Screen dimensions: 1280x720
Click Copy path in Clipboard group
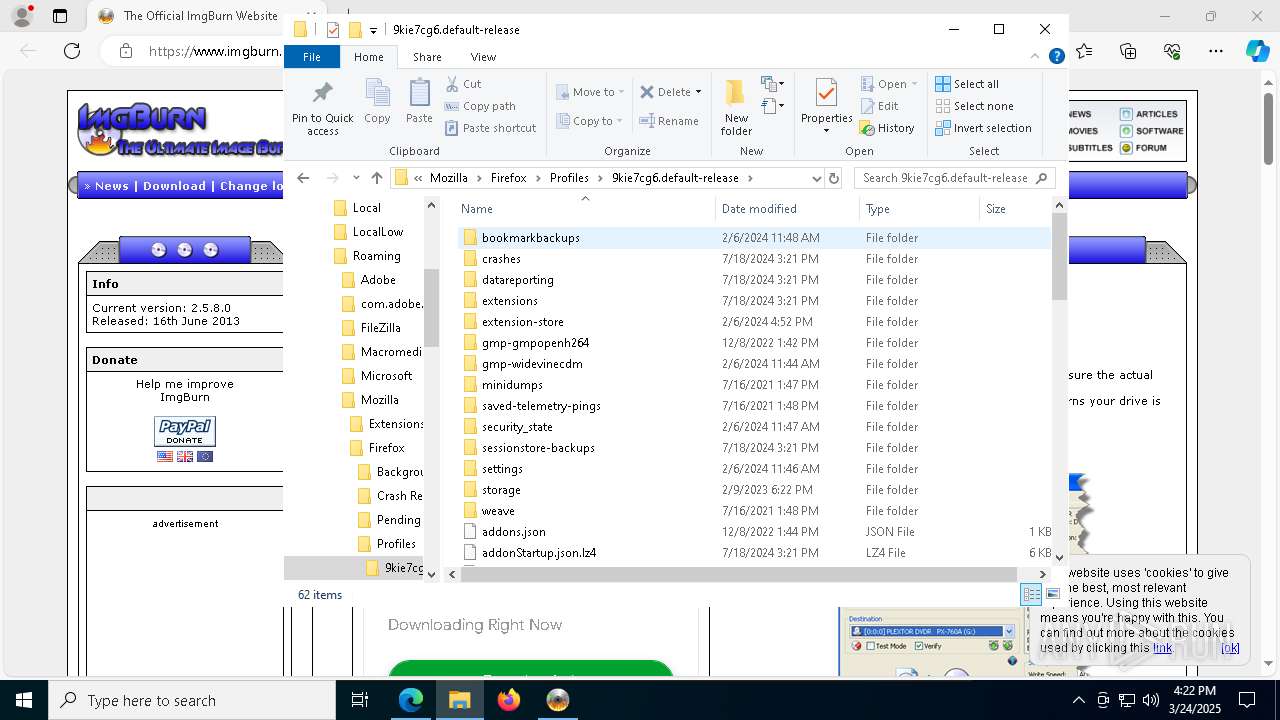pyautogui.click(x=480, y=106)
